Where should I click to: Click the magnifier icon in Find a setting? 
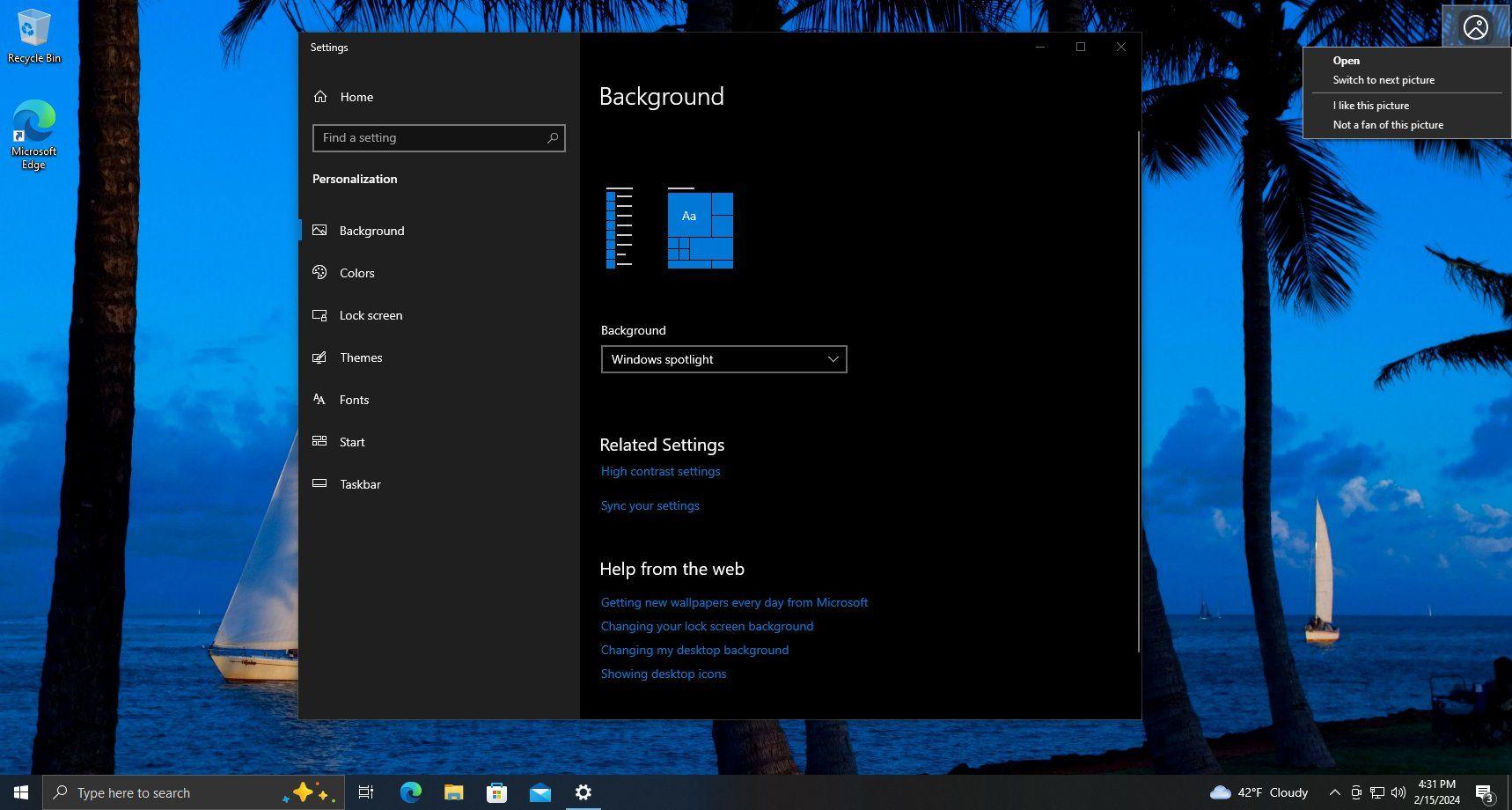tap(553, 138)
